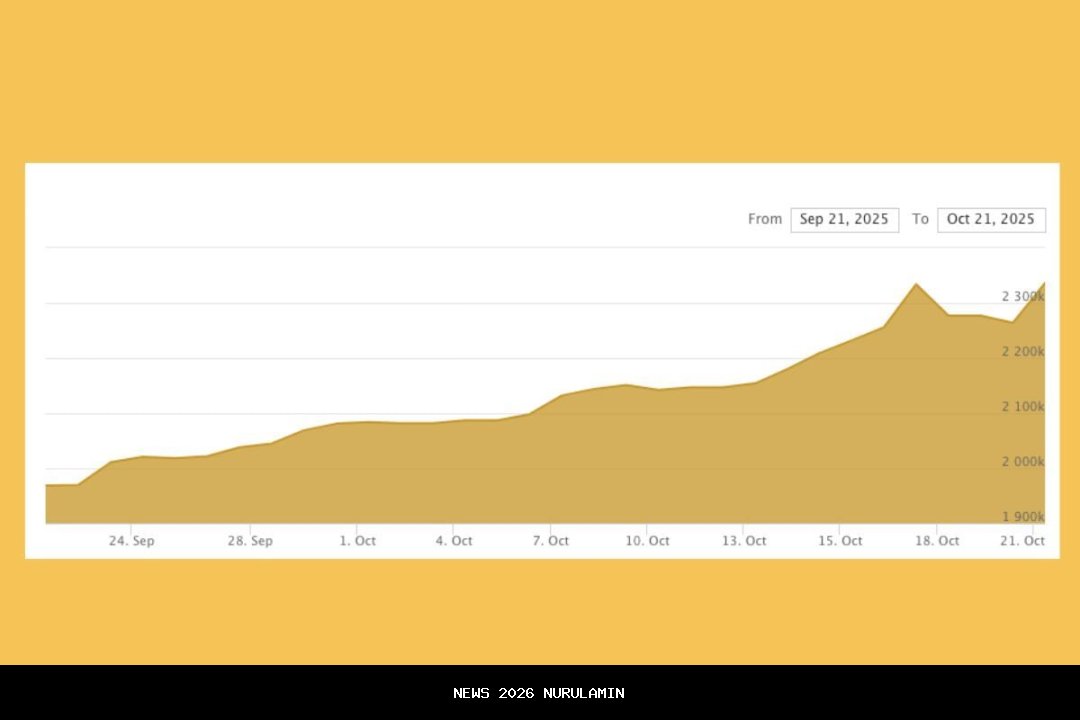Select the 4. Oct axis tick label

point(453,541)
